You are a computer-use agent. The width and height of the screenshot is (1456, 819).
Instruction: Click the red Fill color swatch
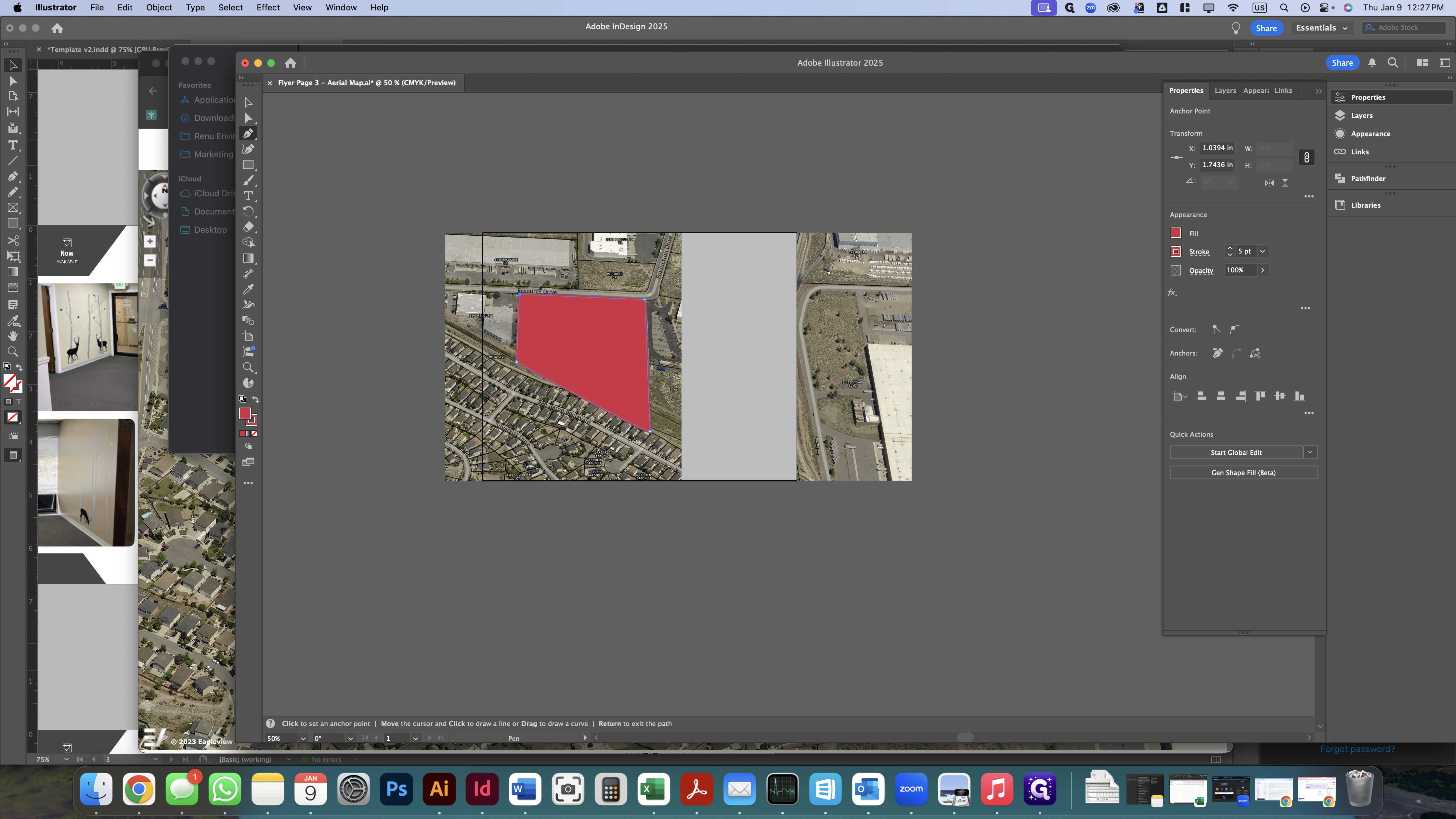1176,233
